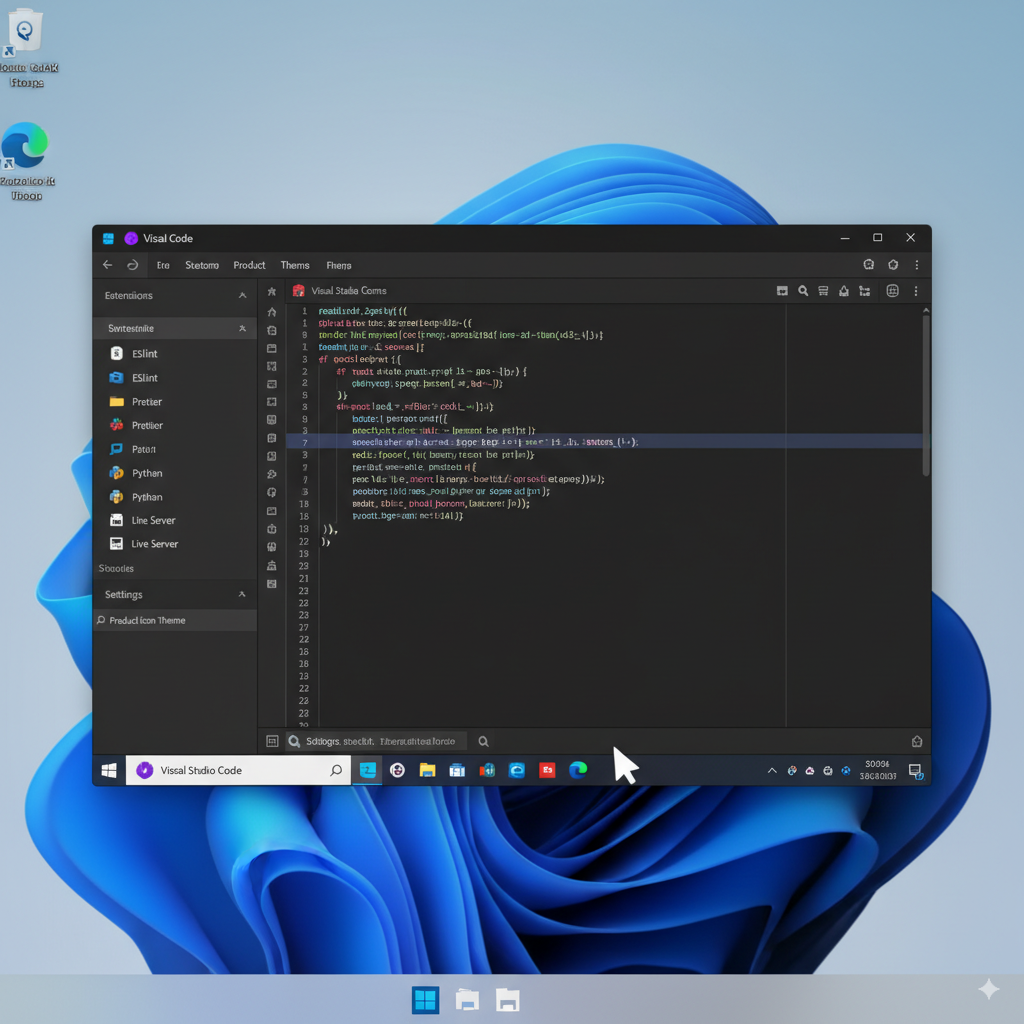Image resolution: width=1024 pixels, height=1024 pixels.
Task: Click the Swntestnite header row
Action: tap(175, 328)
